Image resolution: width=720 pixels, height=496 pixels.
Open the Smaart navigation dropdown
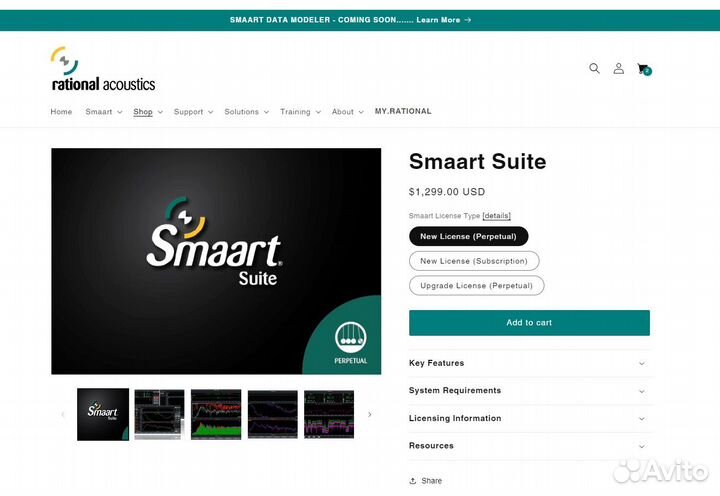point(104,112)
